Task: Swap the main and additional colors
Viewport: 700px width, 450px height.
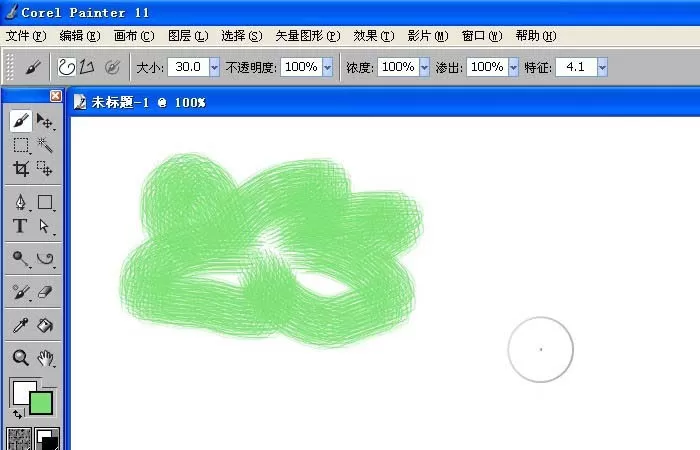Action: [x=17, y=414]
